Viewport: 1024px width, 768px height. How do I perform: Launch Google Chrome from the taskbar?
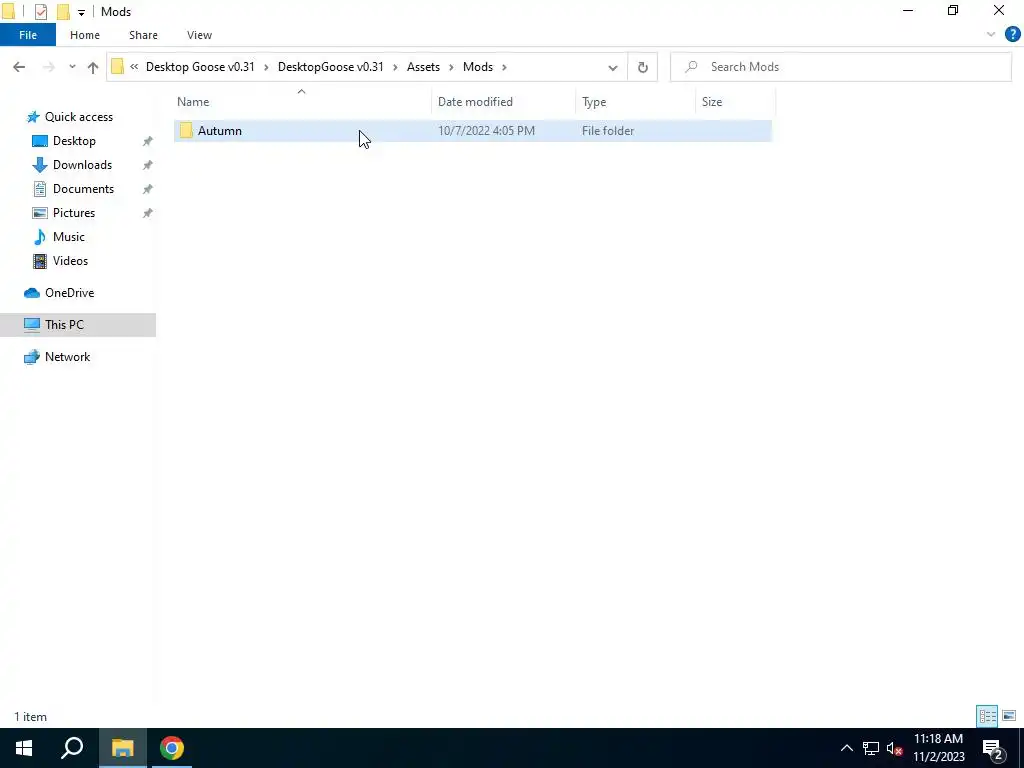(x=172, y=748)
